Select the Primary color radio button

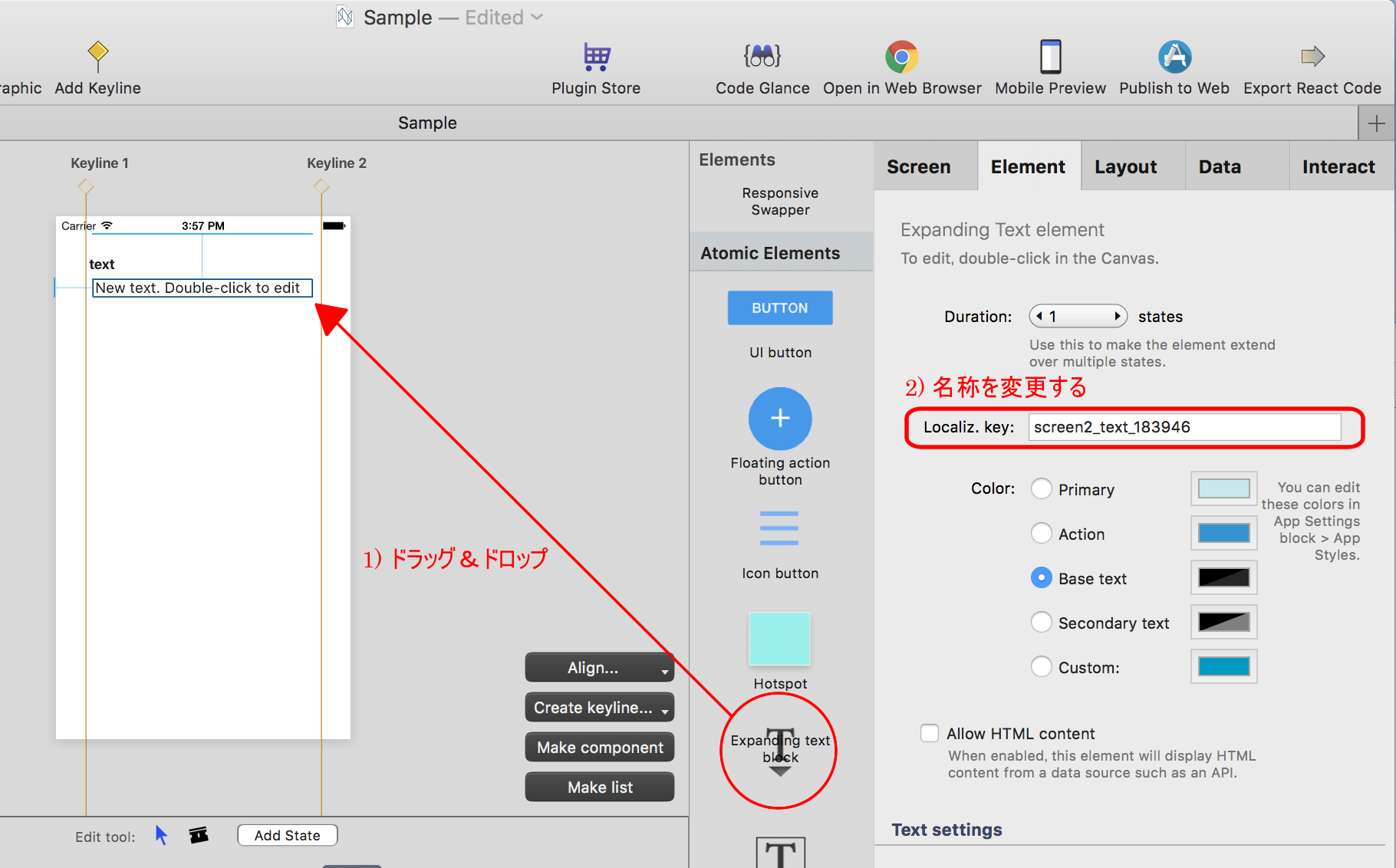pos(1041,489)
